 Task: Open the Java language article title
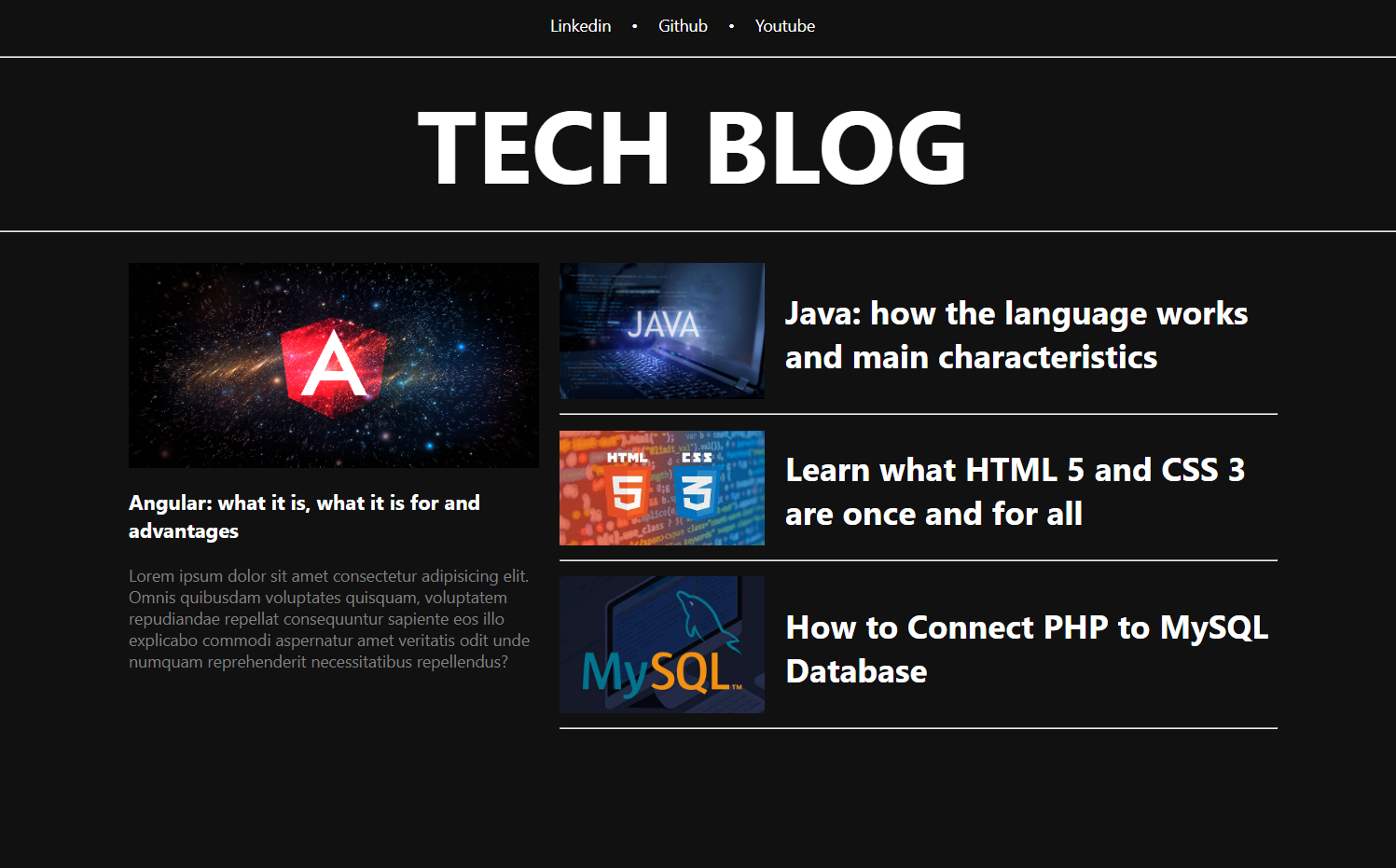pos(1016,336)
